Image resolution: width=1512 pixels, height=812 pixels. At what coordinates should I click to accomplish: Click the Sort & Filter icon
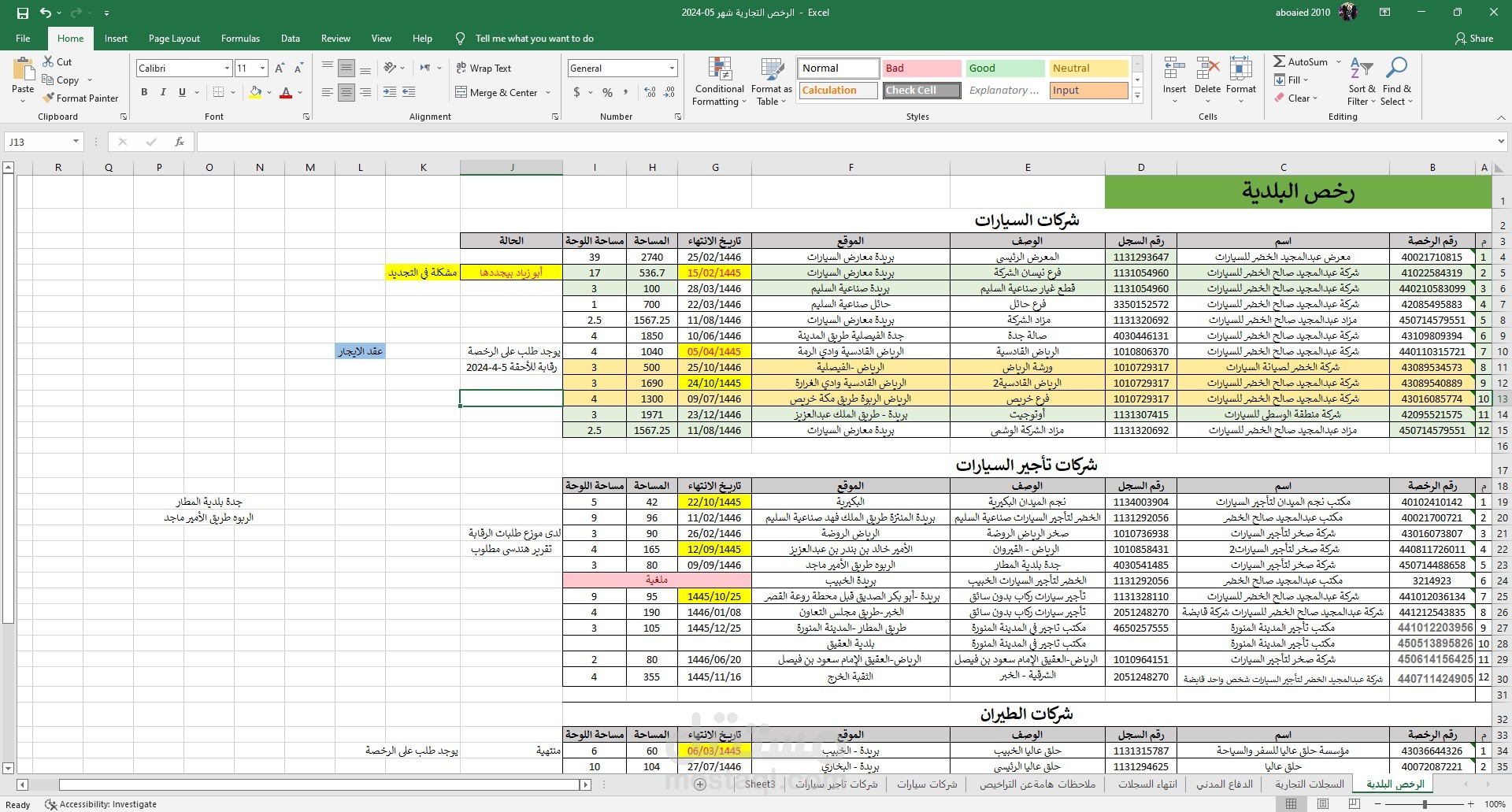pyautogui.click(x=1362, y=69)
